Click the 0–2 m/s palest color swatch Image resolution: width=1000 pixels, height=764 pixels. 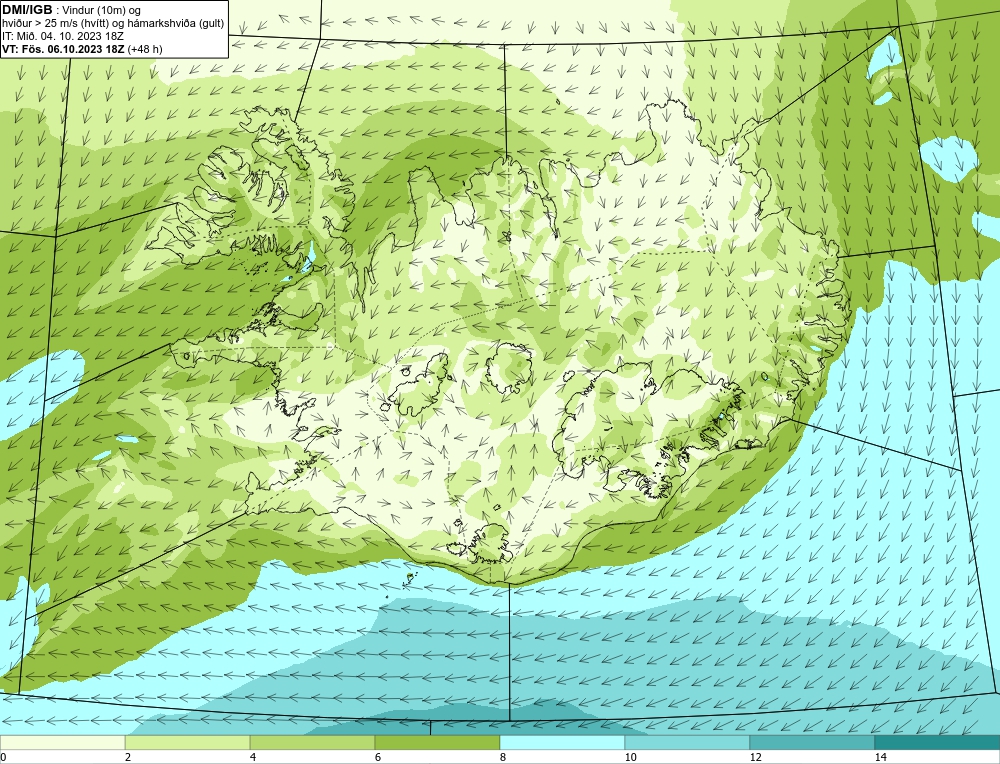click(62, 742)
